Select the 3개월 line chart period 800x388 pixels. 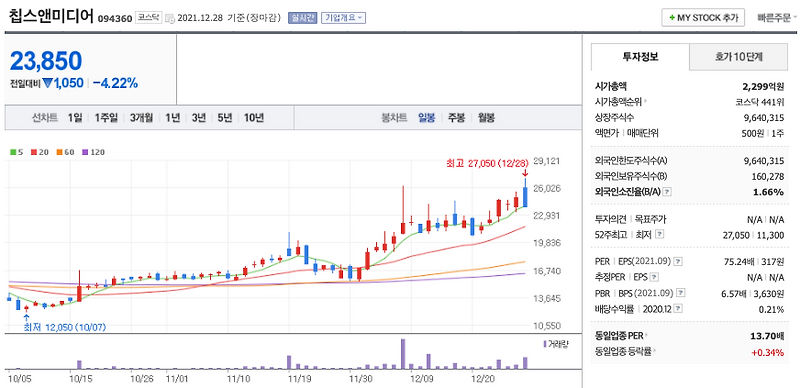141,118
